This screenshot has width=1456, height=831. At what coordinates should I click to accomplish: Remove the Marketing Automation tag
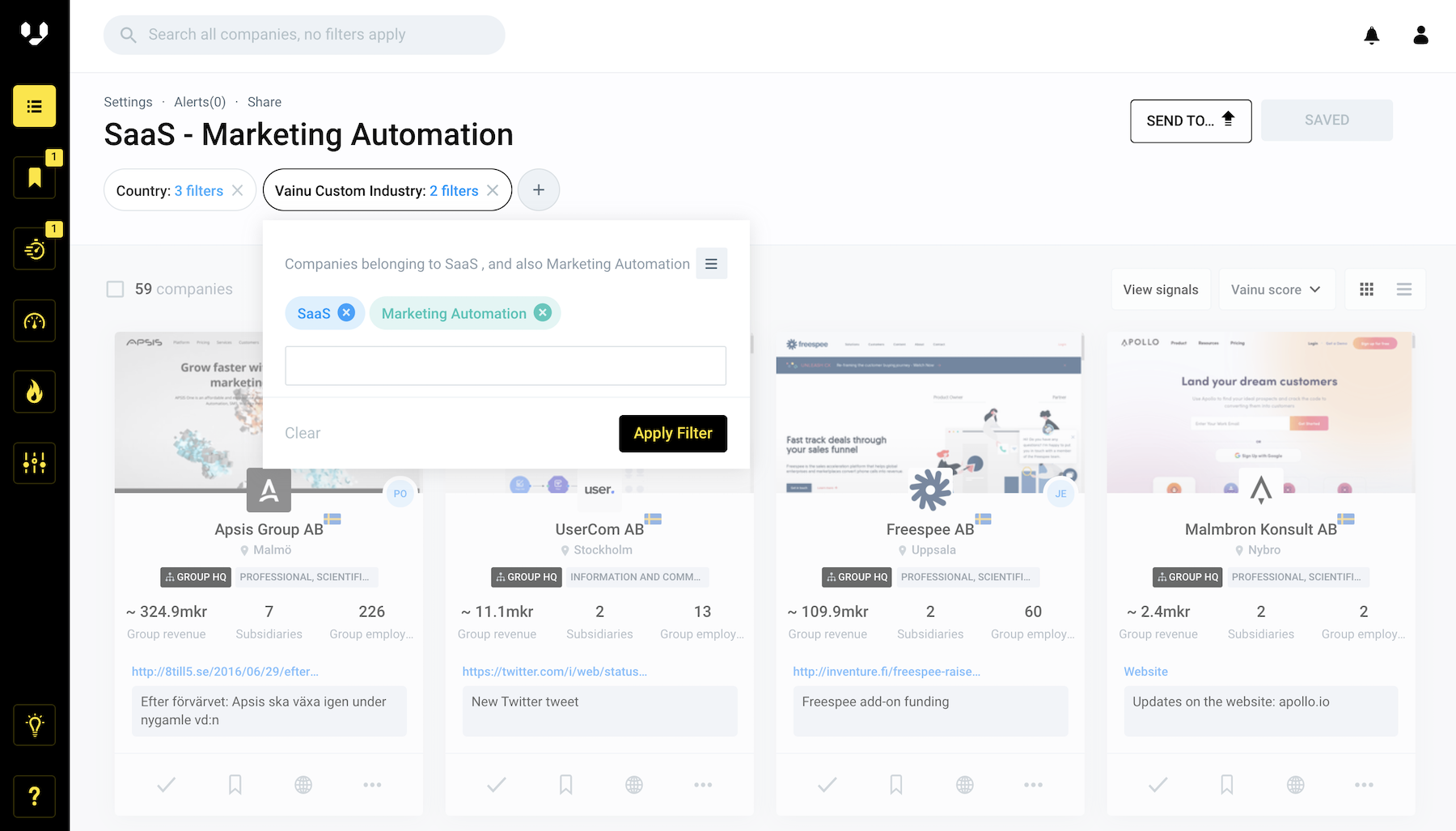[x=543, y=313]
